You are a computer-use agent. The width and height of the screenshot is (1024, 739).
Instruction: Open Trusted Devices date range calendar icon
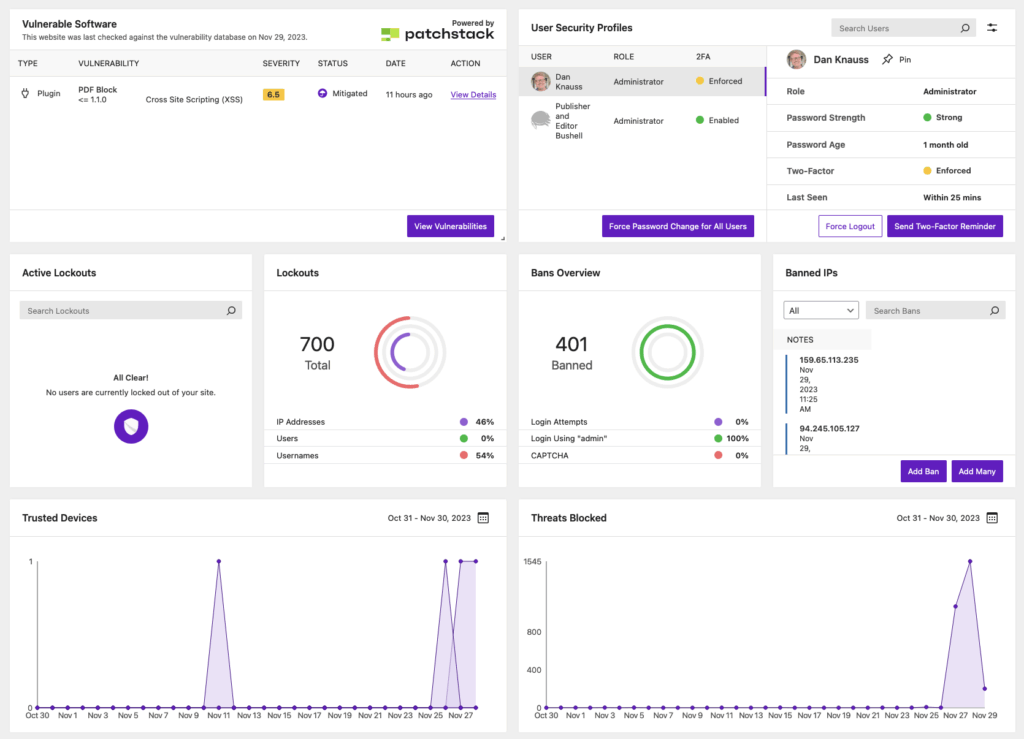483,518
